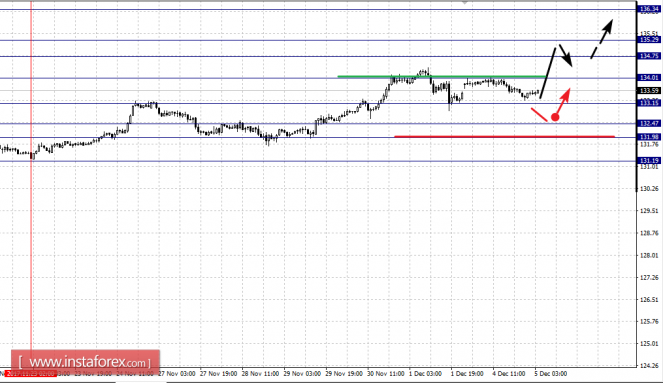The width and height of the screenshot is (663, 383).
Task: Click the 125.76 value on price axis
Action: (650, 321)
